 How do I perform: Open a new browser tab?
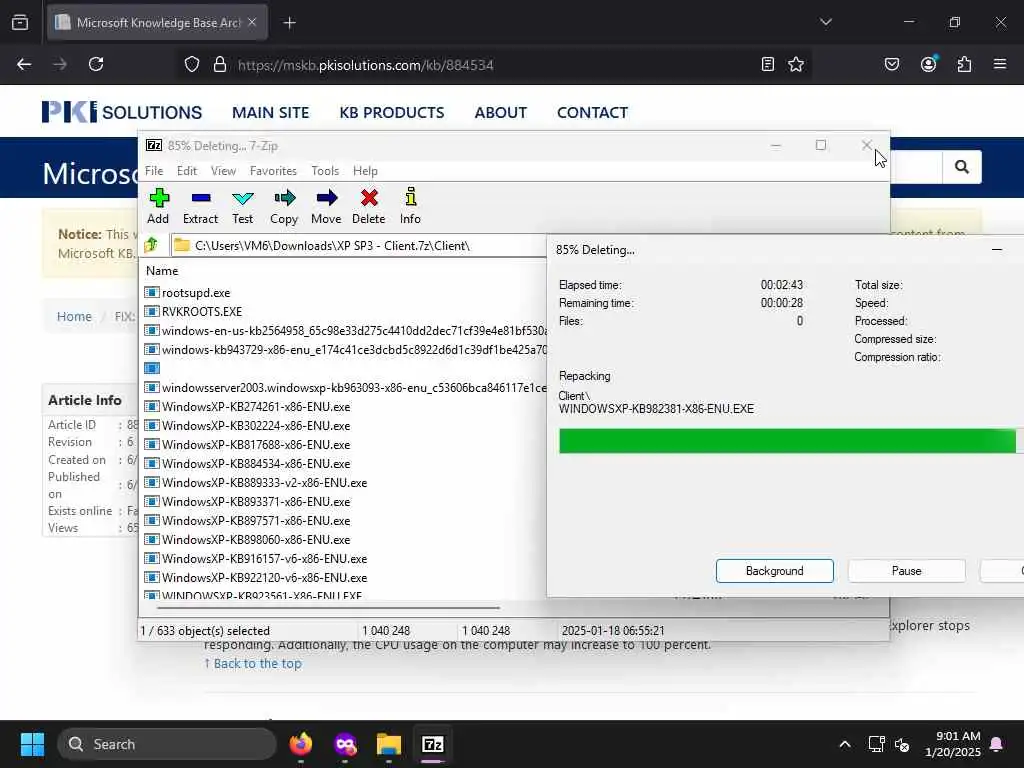(289, 23)
